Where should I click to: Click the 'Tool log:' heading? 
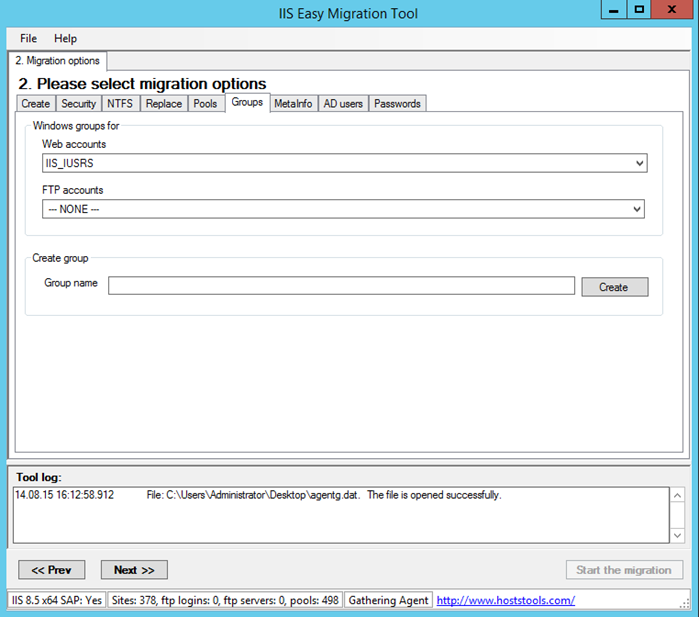[39, 477]
